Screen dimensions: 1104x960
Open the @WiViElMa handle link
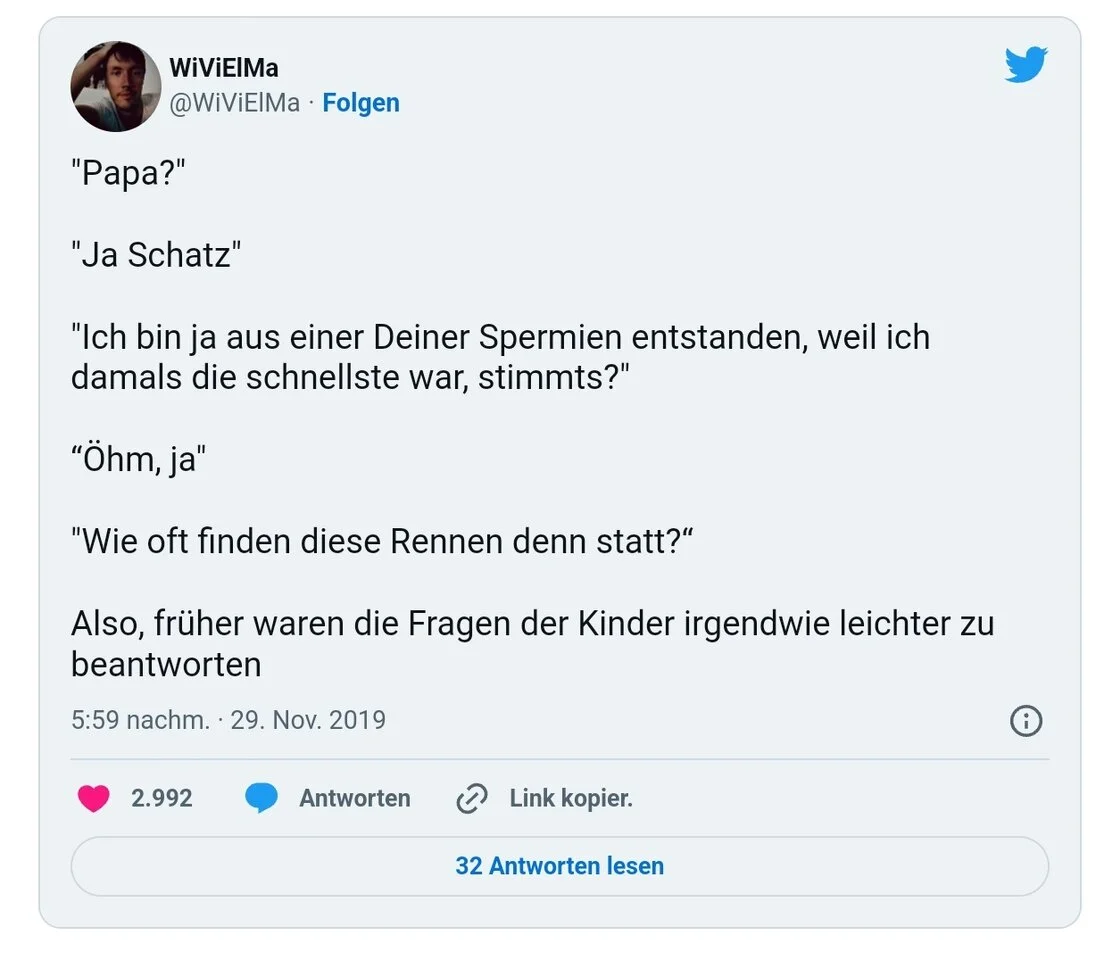pyautogui.click(x=235, y=103)
